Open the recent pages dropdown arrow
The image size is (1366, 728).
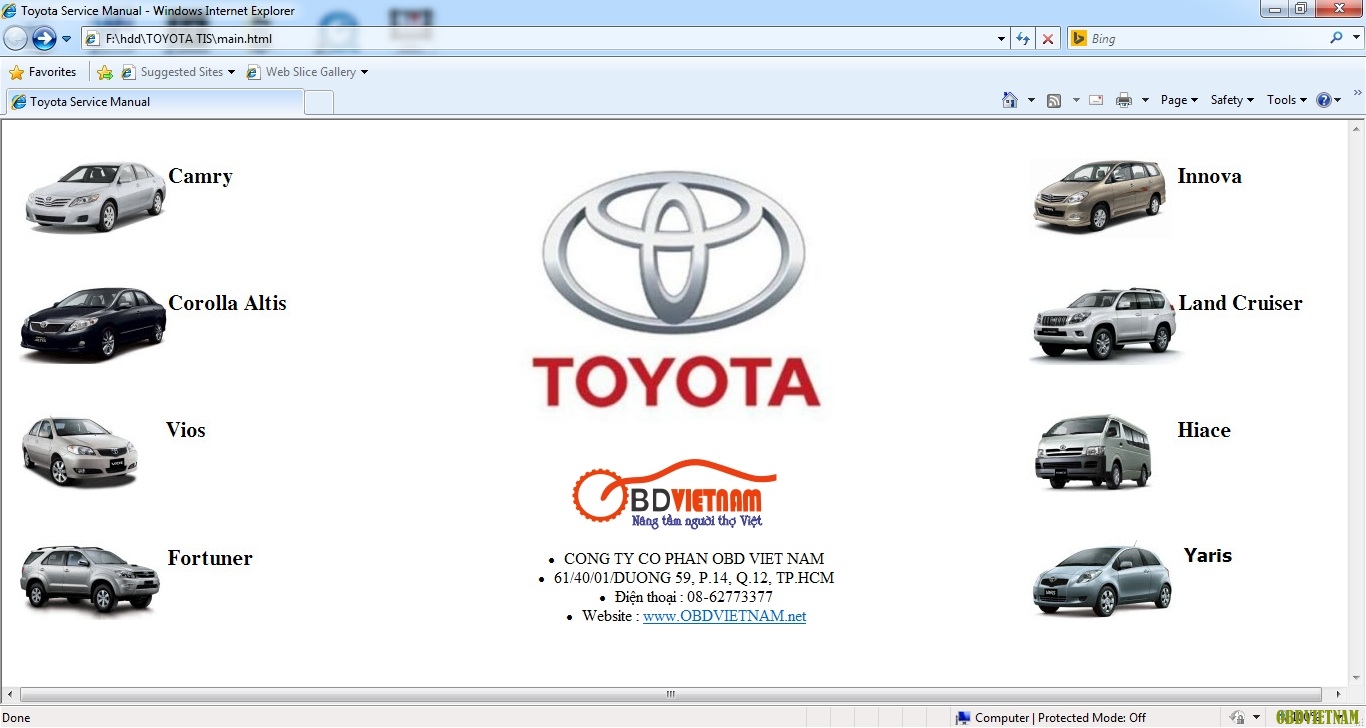click(x=66, y=39)
